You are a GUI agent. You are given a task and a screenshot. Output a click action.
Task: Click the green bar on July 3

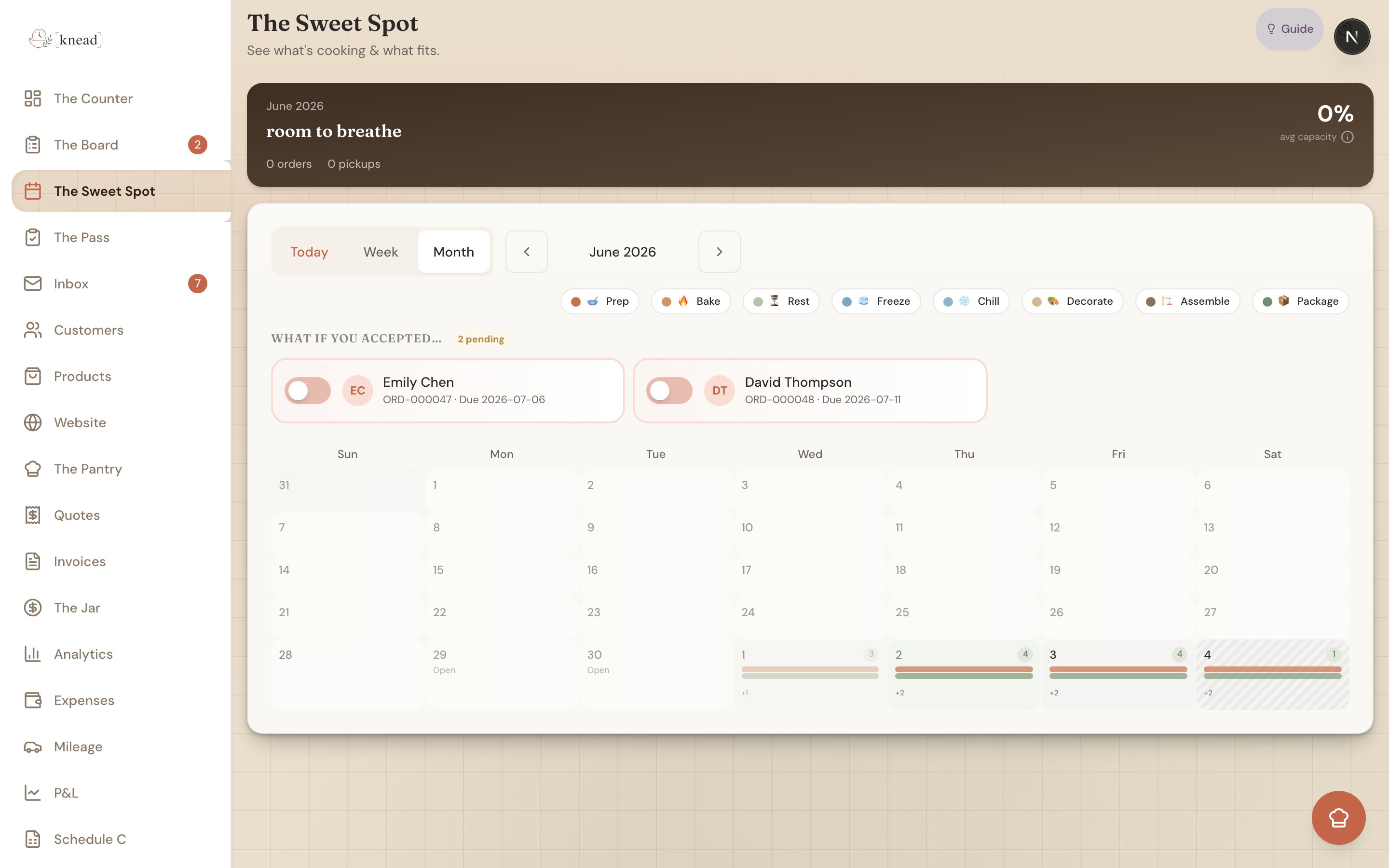tap(1118, 676)
